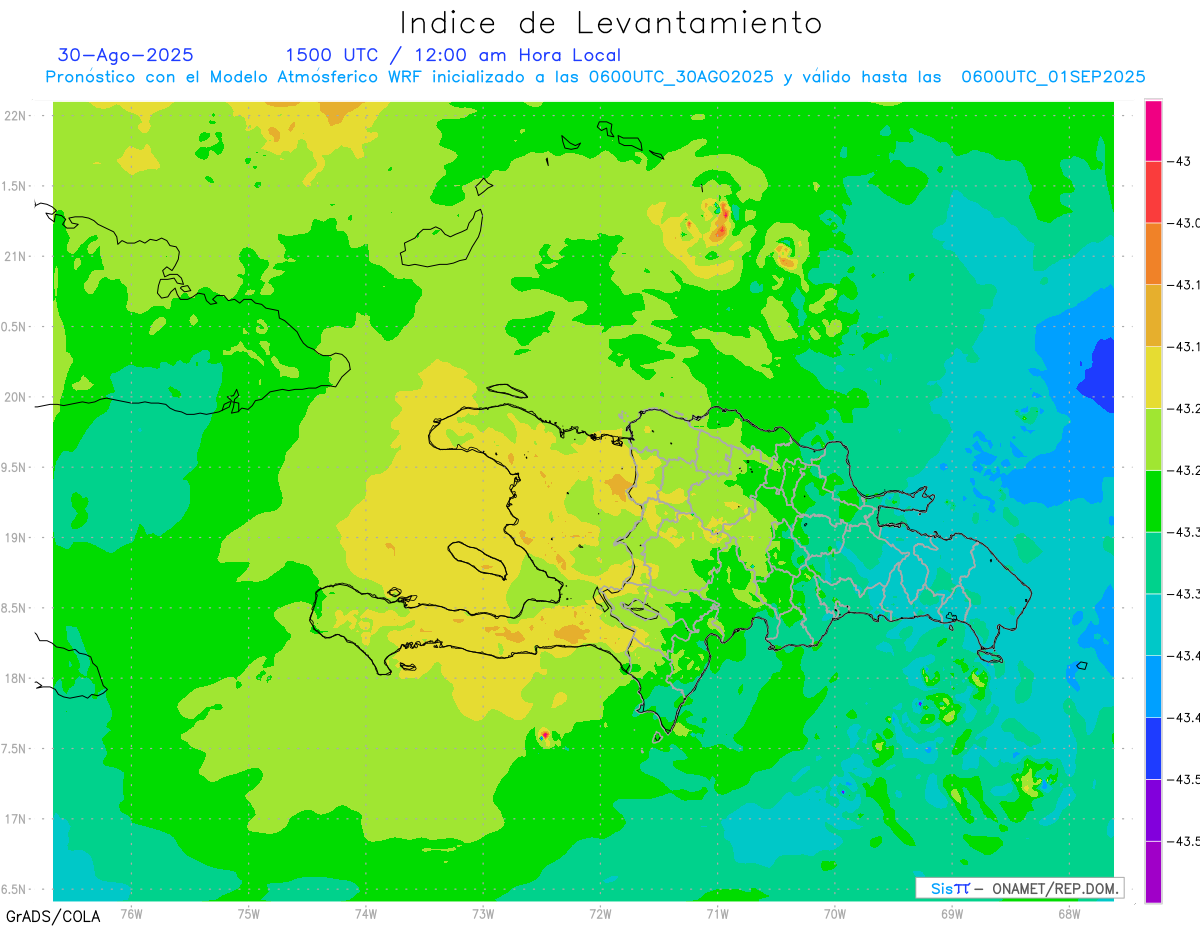Click the '20N' latitude label
The height and width of the screenshot is (927, 1200).
(x=16, y=397)
